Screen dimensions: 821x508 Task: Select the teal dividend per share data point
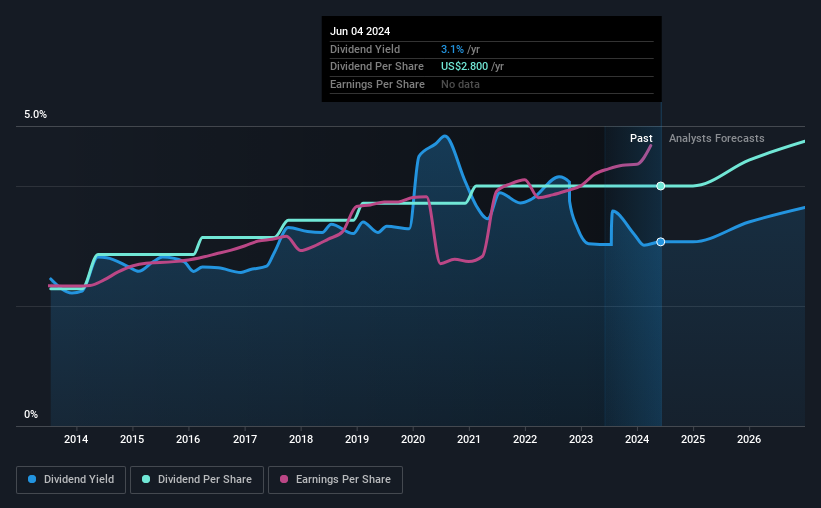tap(661, 186)
